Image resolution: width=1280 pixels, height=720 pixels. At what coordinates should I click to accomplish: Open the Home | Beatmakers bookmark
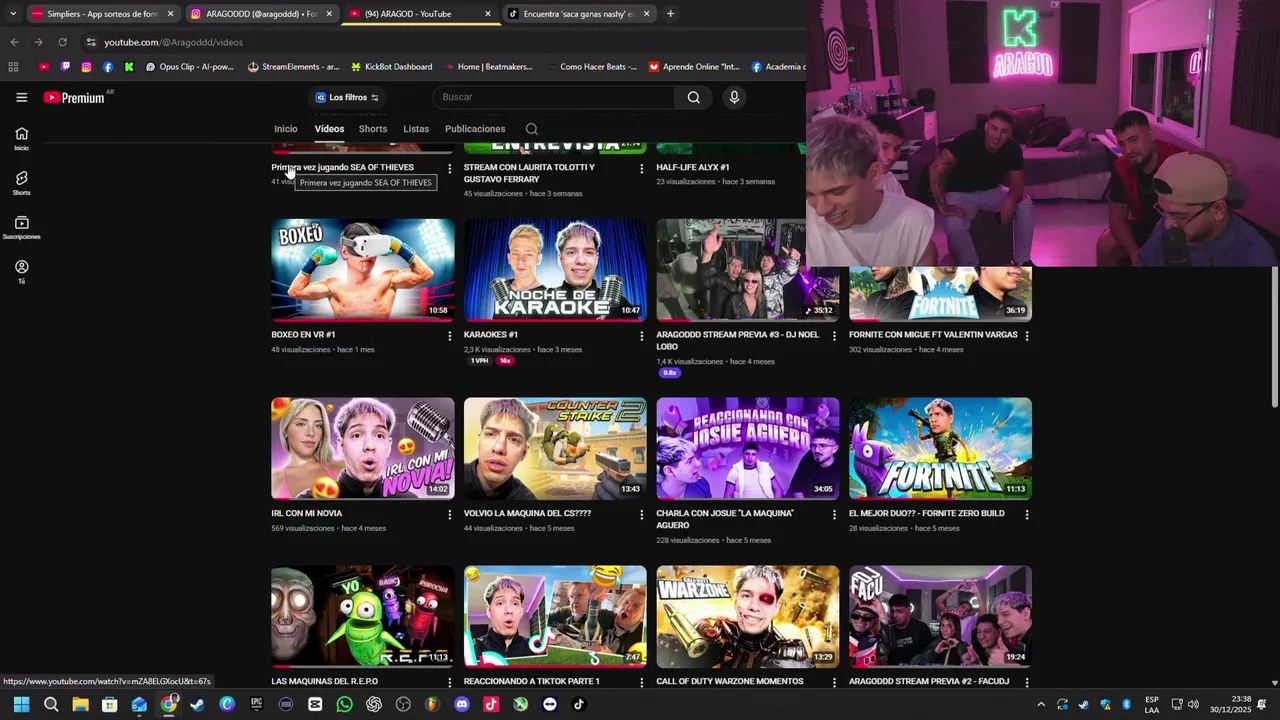[488, 67]
